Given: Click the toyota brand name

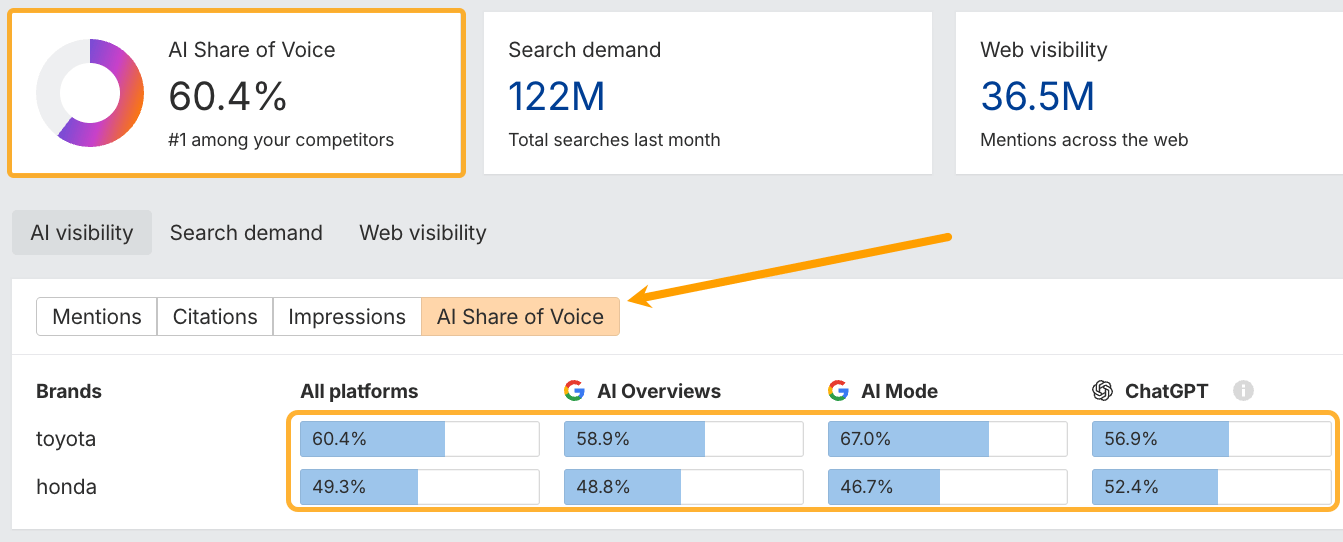Looking at the screenshot, I should 66,439.
